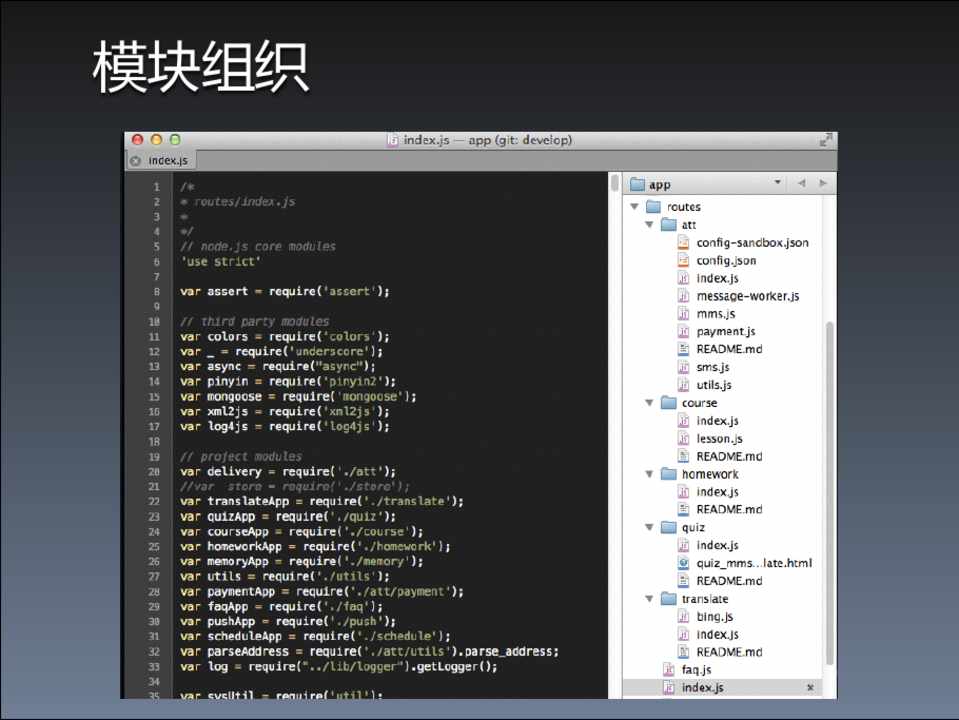Collapse the routes folder
The image size is (959, 720).
coord(633,207)
